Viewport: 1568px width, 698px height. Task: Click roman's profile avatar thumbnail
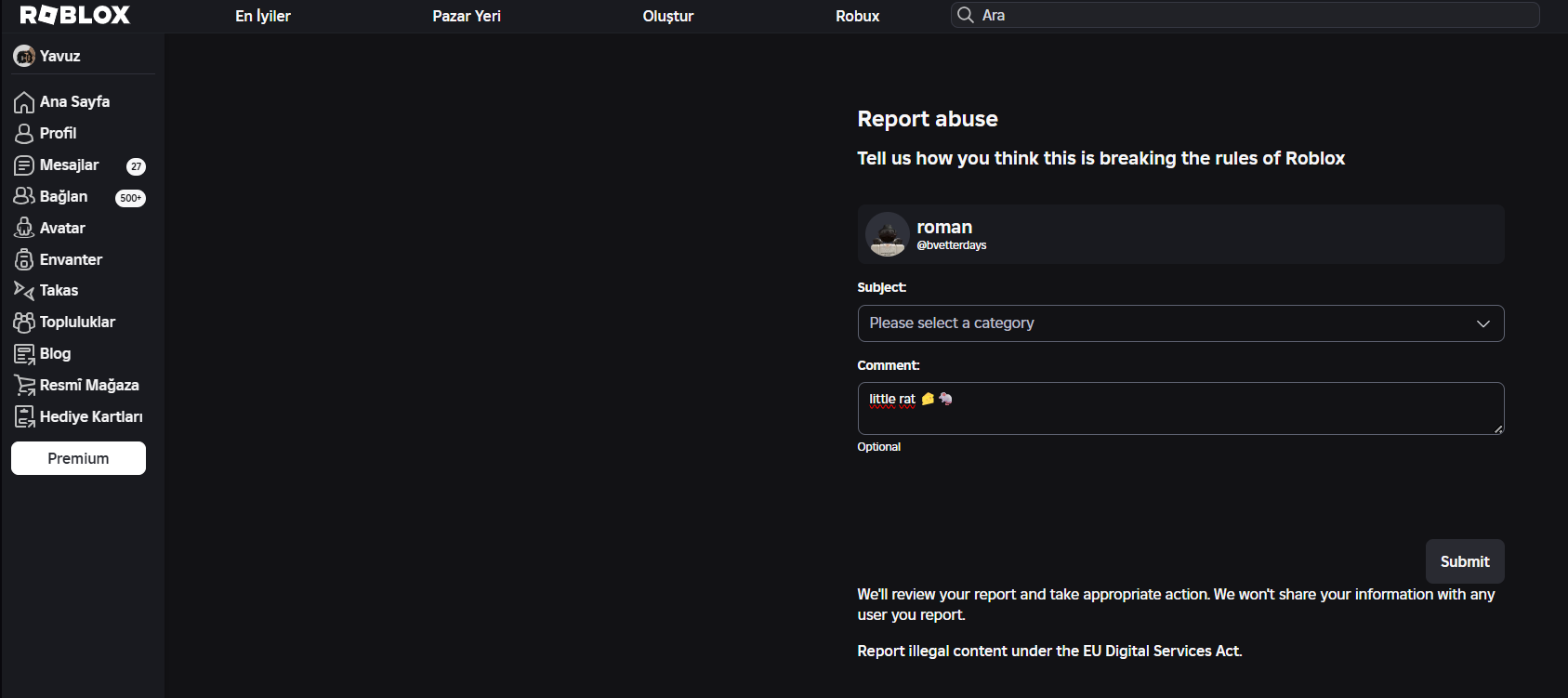click(x=888, y=234)
